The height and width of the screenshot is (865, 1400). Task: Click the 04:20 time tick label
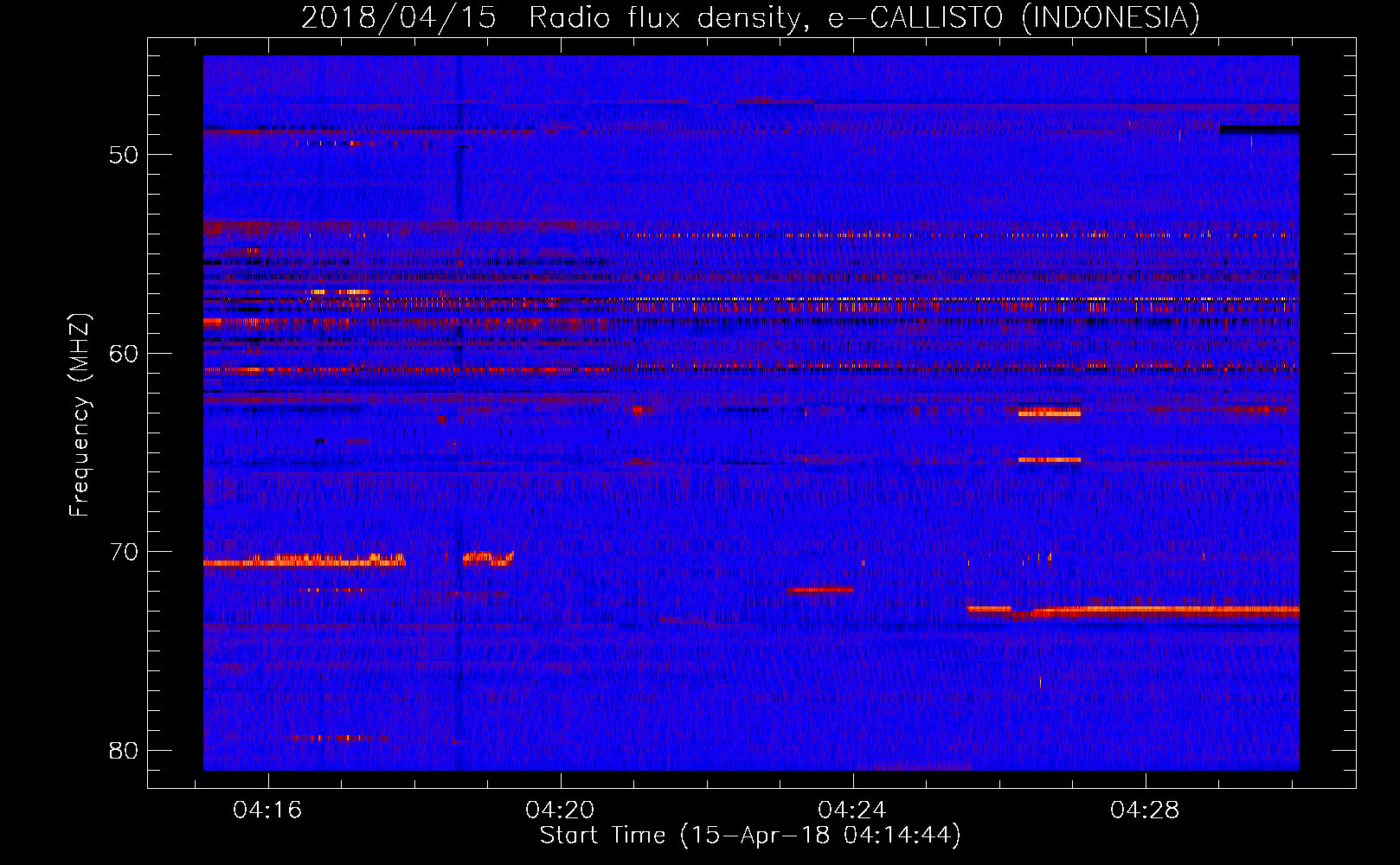560,811
